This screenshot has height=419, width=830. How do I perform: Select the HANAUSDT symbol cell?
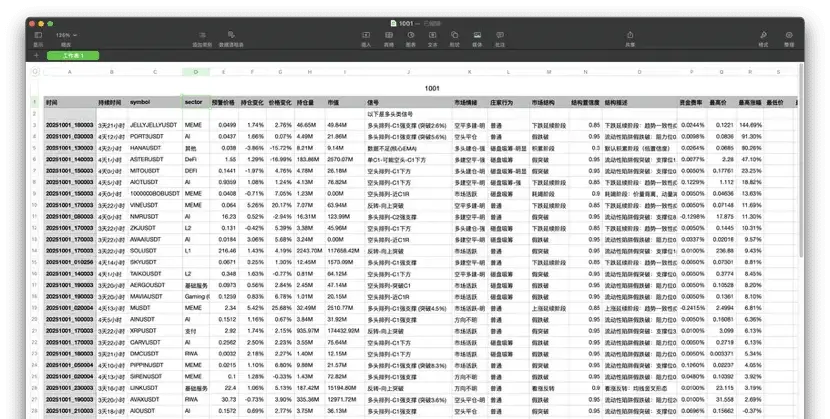tap(156, 148)
